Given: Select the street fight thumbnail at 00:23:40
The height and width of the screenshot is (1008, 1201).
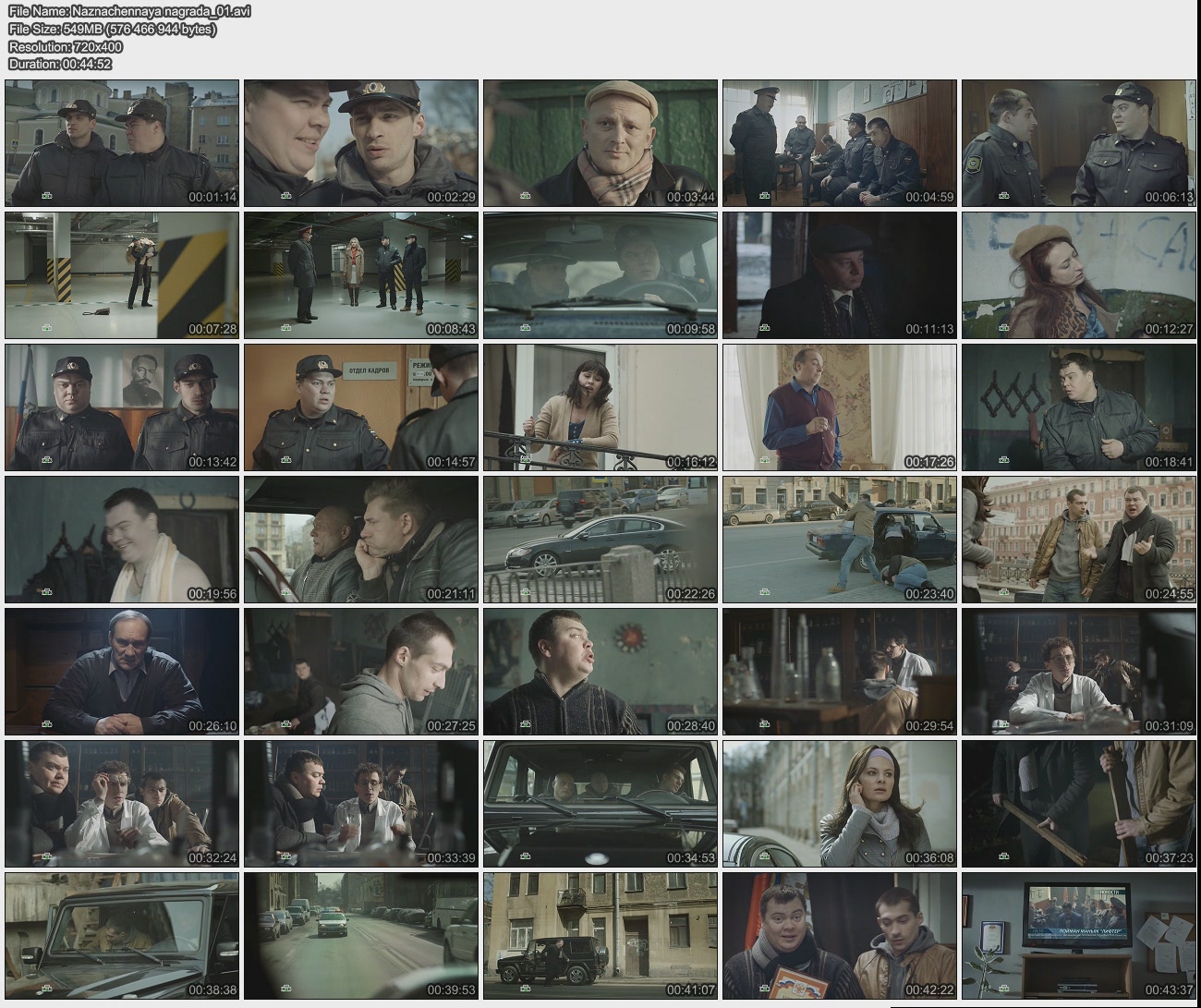Looking at the screenshot, I should pos(840,540).
